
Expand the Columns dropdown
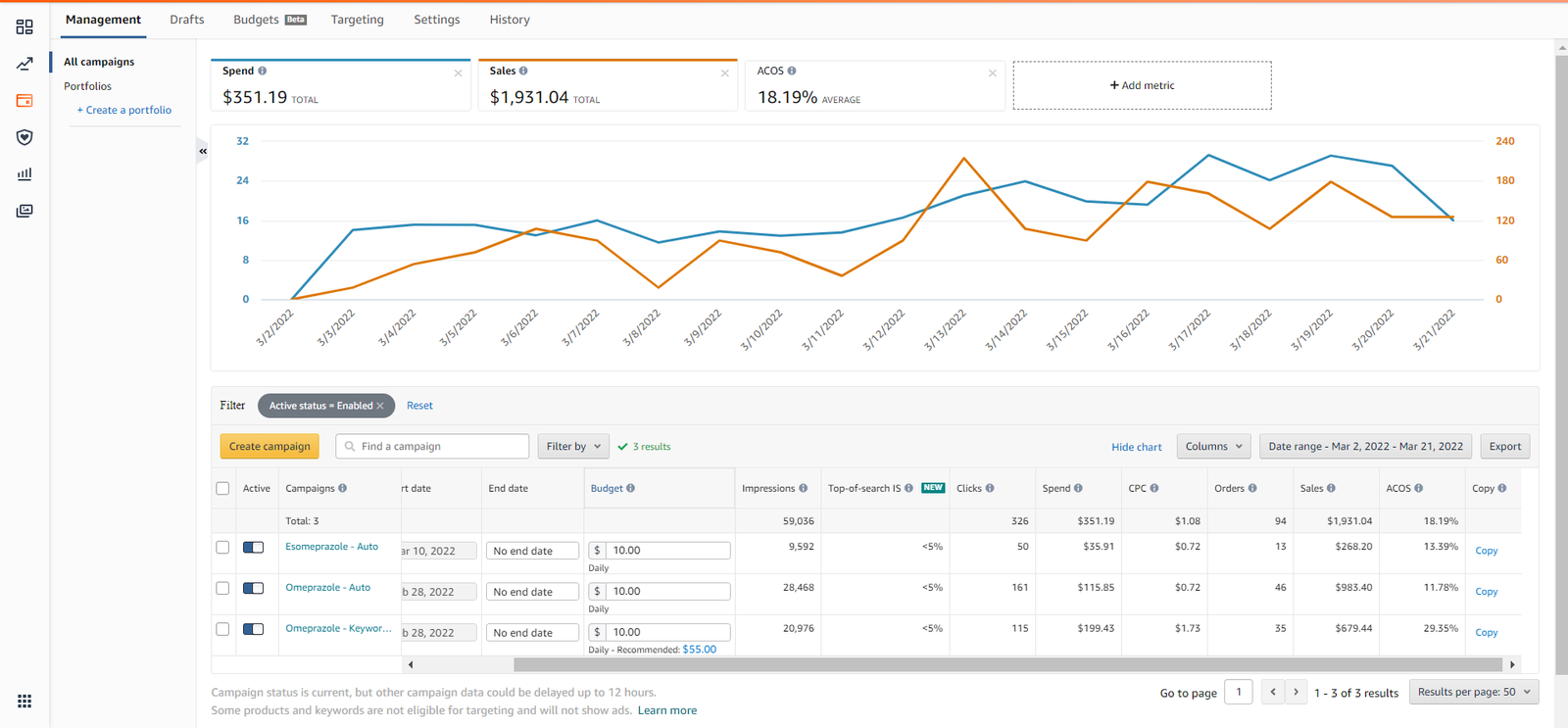pos(1213,447)
